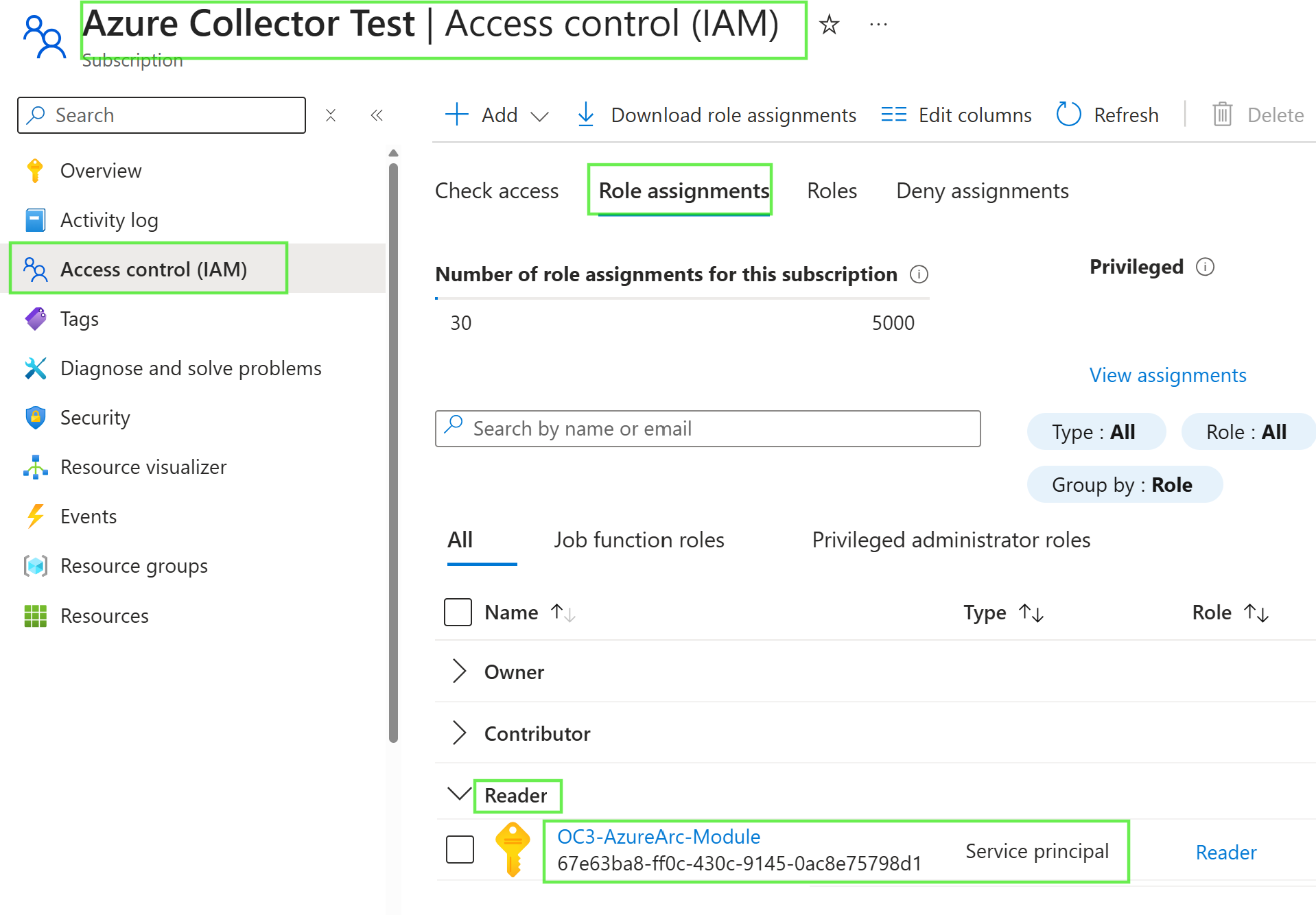
Task: Open the OC3-AzureArc-Module service principal link
Action: [x=659, y=837]
